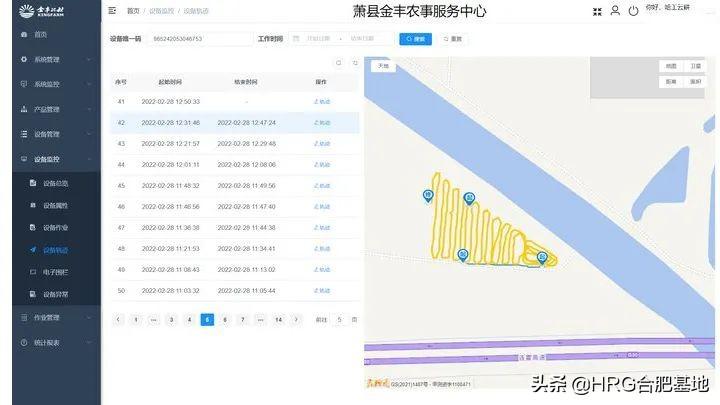Viewport: 720px width, 405px height.
Task: Open 设备作业 in the sidebar submenu
Action: click(x=56, y=228)
